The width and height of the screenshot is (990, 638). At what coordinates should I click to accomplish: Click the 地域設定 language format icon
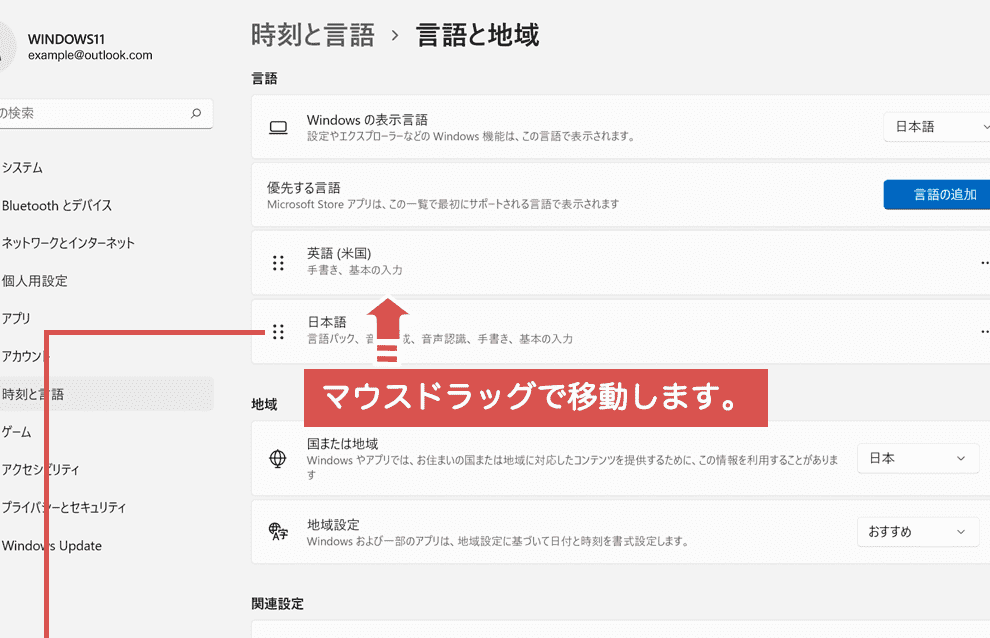(278, 532)
